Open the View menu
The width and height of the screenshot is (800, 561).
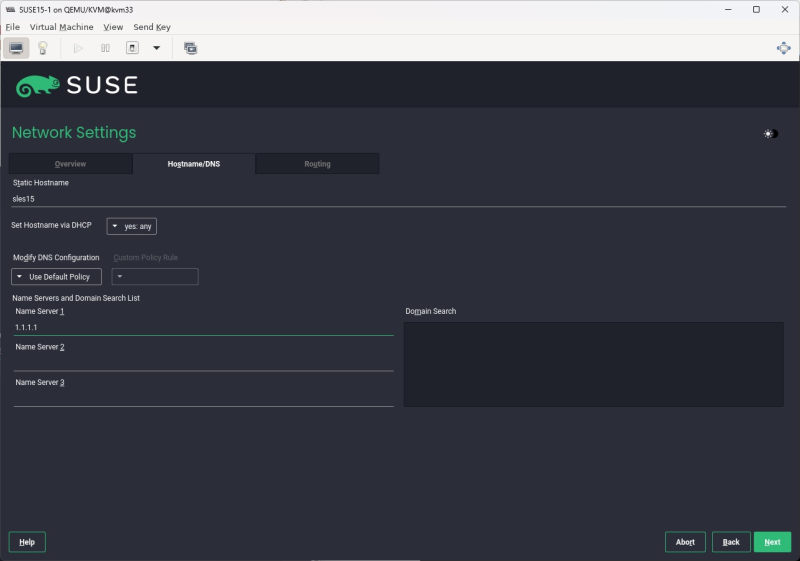pyautogui.click(x=113, y=27)
